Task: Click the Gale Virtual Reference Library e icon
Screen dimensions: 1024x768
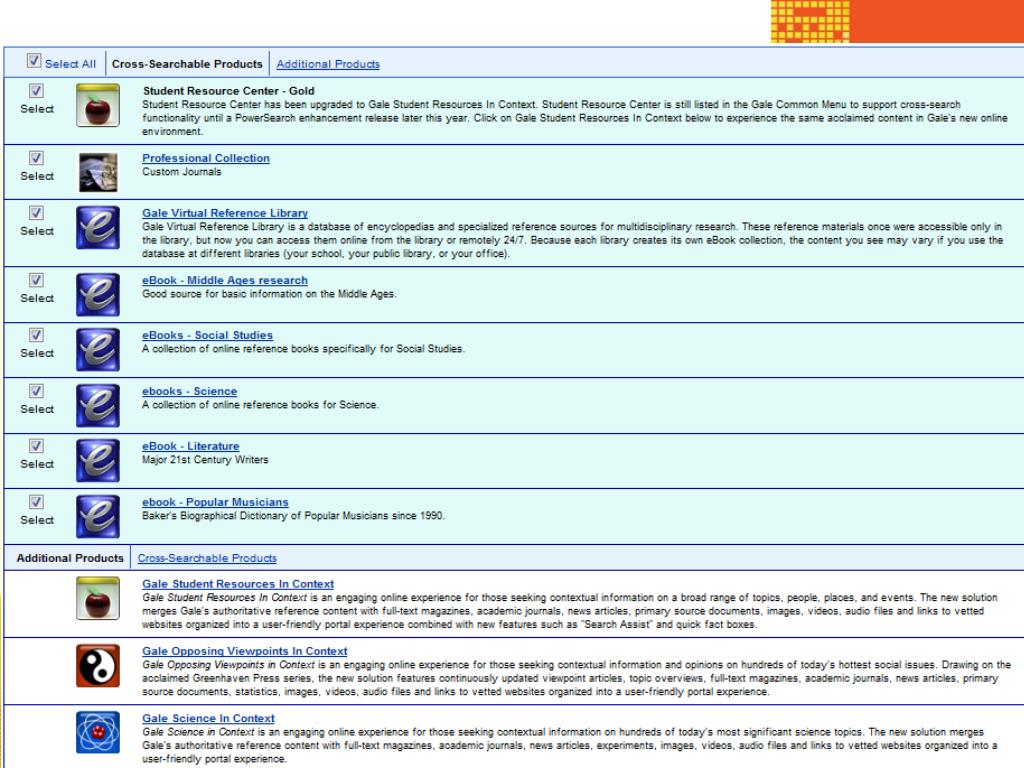Action: click(98, 227)
